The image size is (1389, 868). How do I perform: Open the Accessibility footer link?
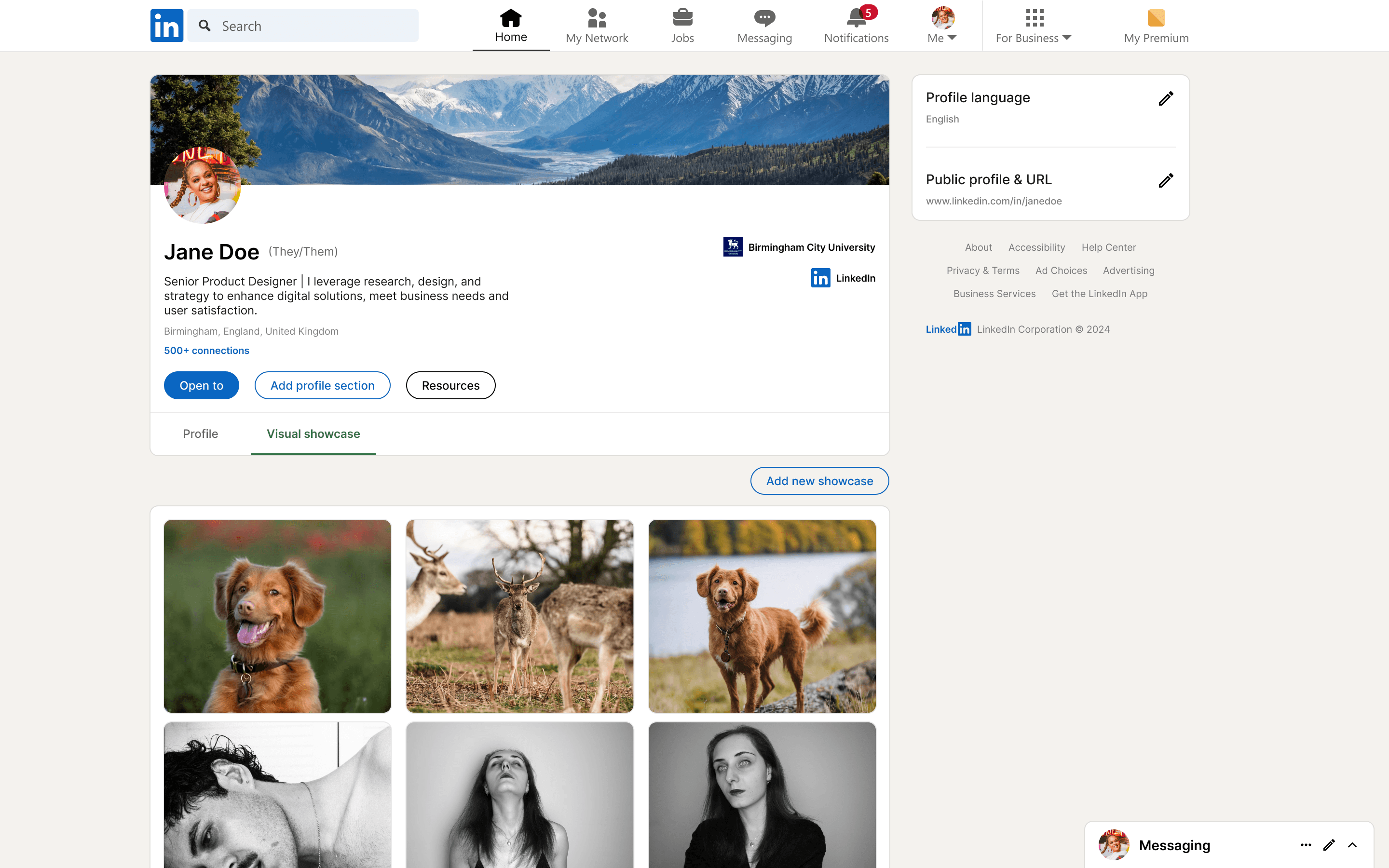click(x=1036, y=247)
